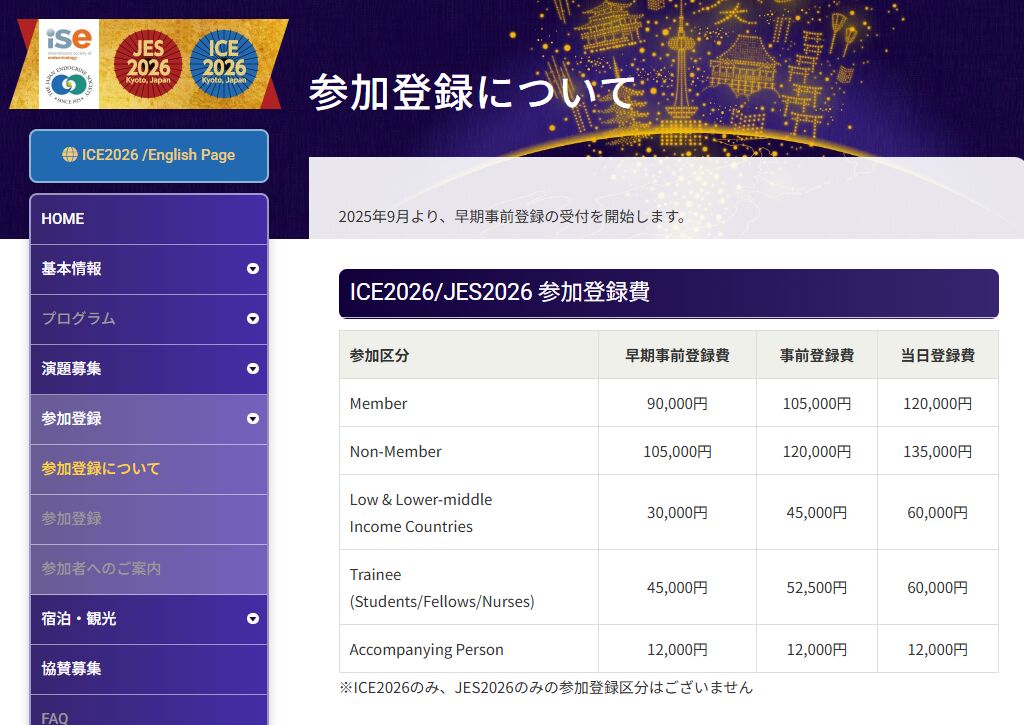
Task: Click the ISE society logo
Action: click(69, 42)
